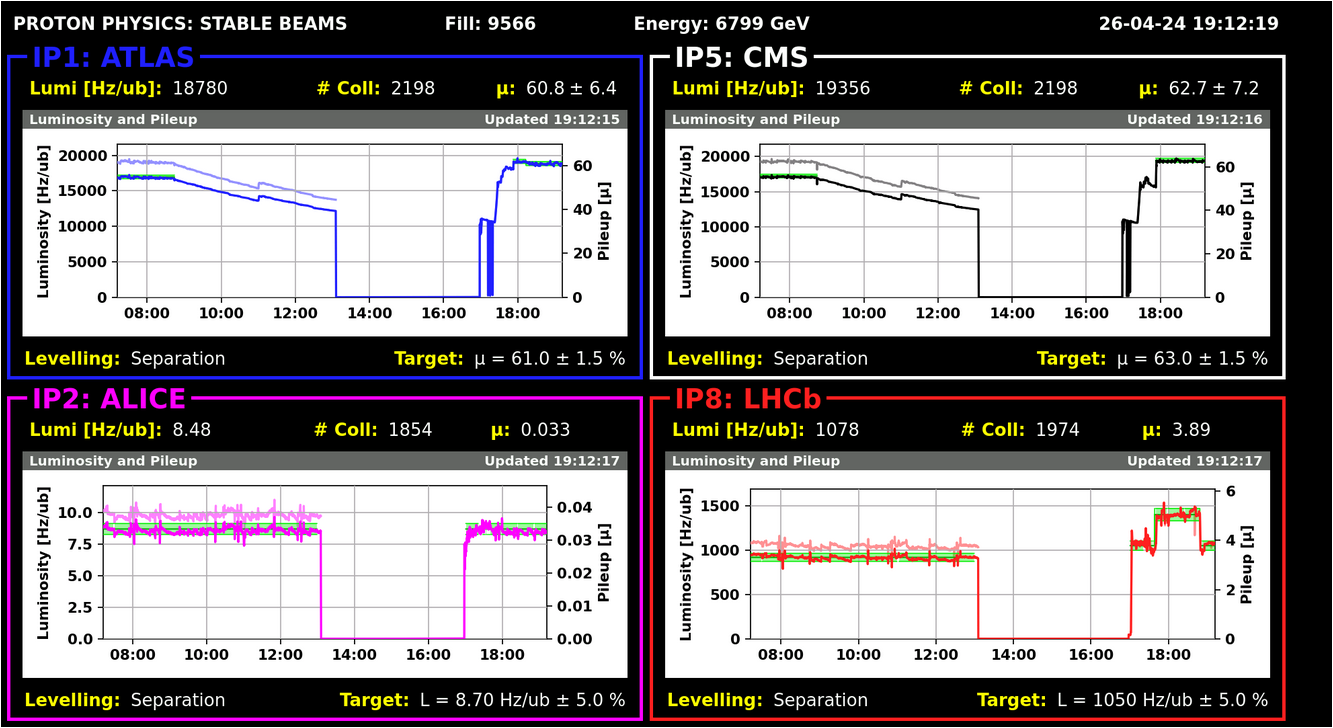This screenshot has width=1333, height=728.
Task: Click the ATLAS luminosity plot area
Action: click(340, 221)
